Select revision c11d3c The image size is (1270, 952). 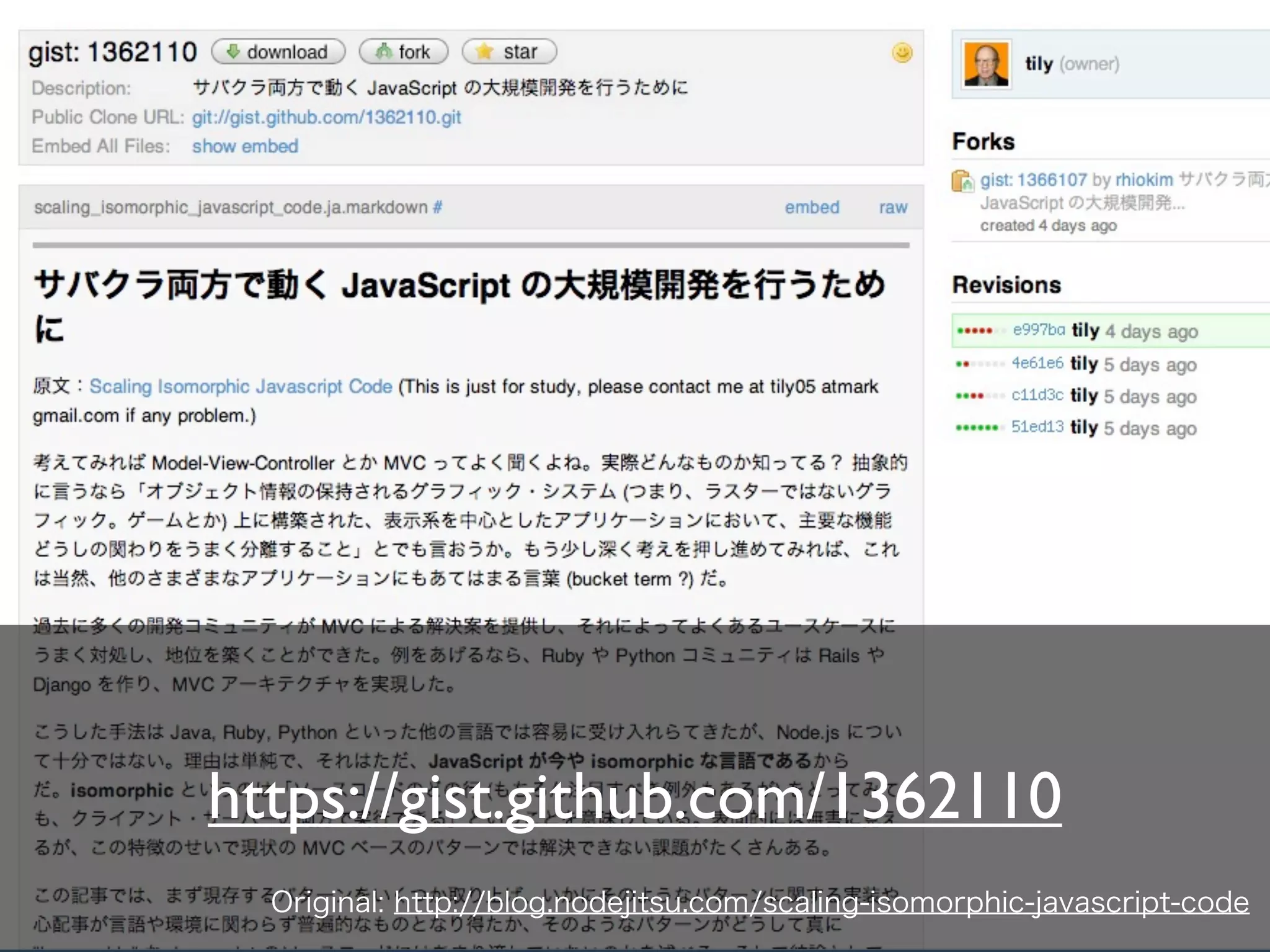[x=1037, y=395]
